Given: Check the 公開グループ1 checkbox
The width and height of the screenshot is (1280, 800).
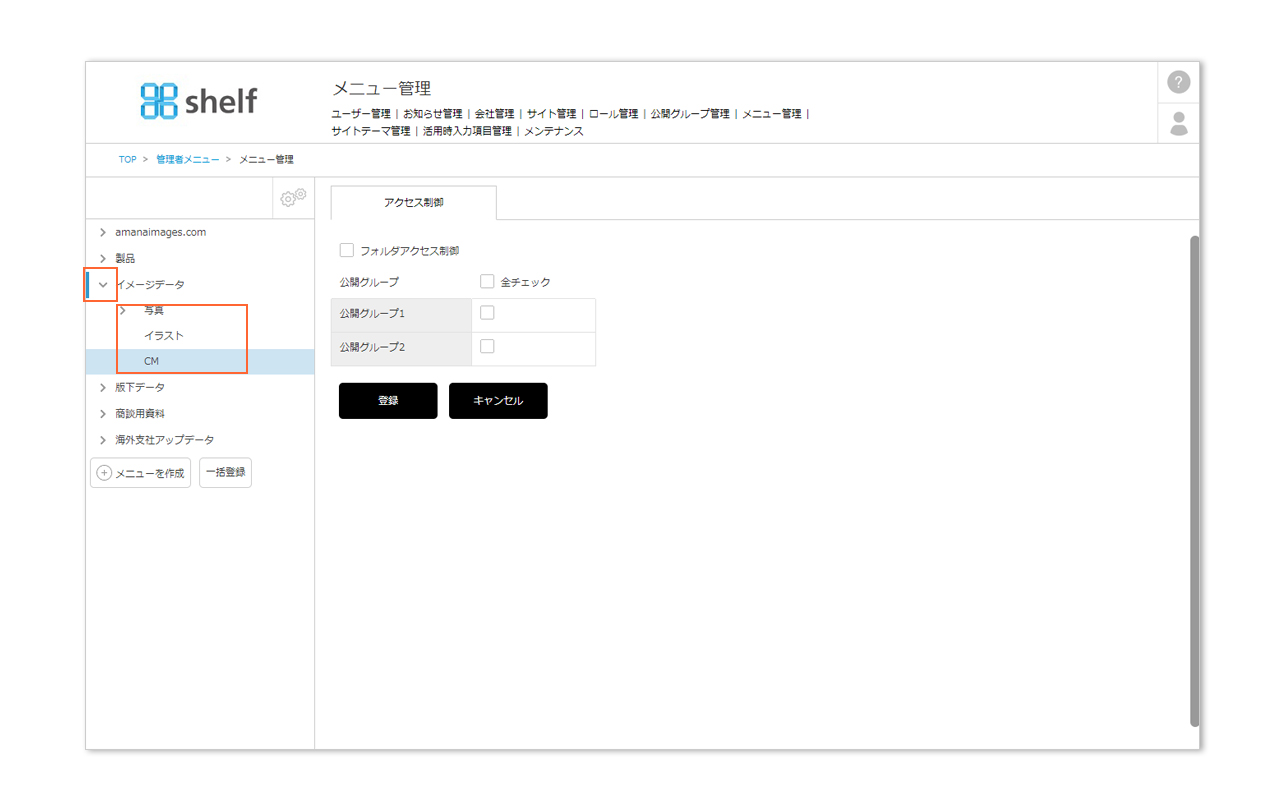Looking at the screenshot, I should tap(487, 313).
